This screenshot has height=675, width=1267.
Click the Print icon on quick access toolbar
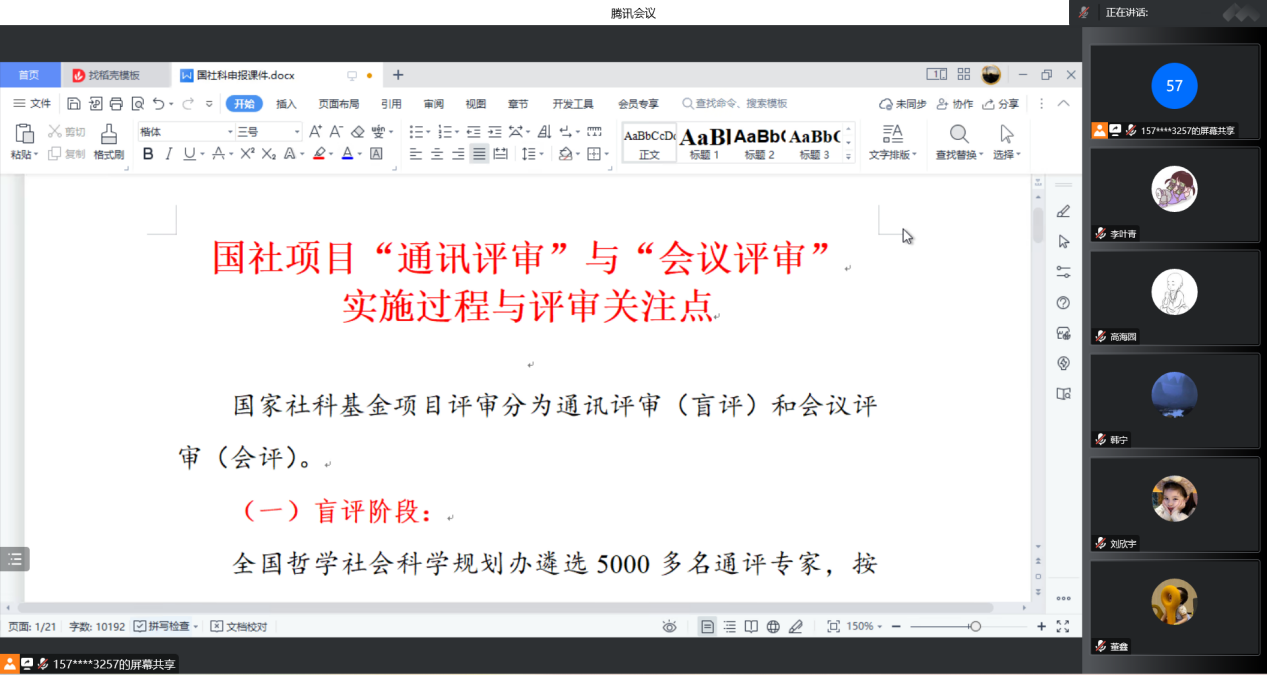click(116, 103)
